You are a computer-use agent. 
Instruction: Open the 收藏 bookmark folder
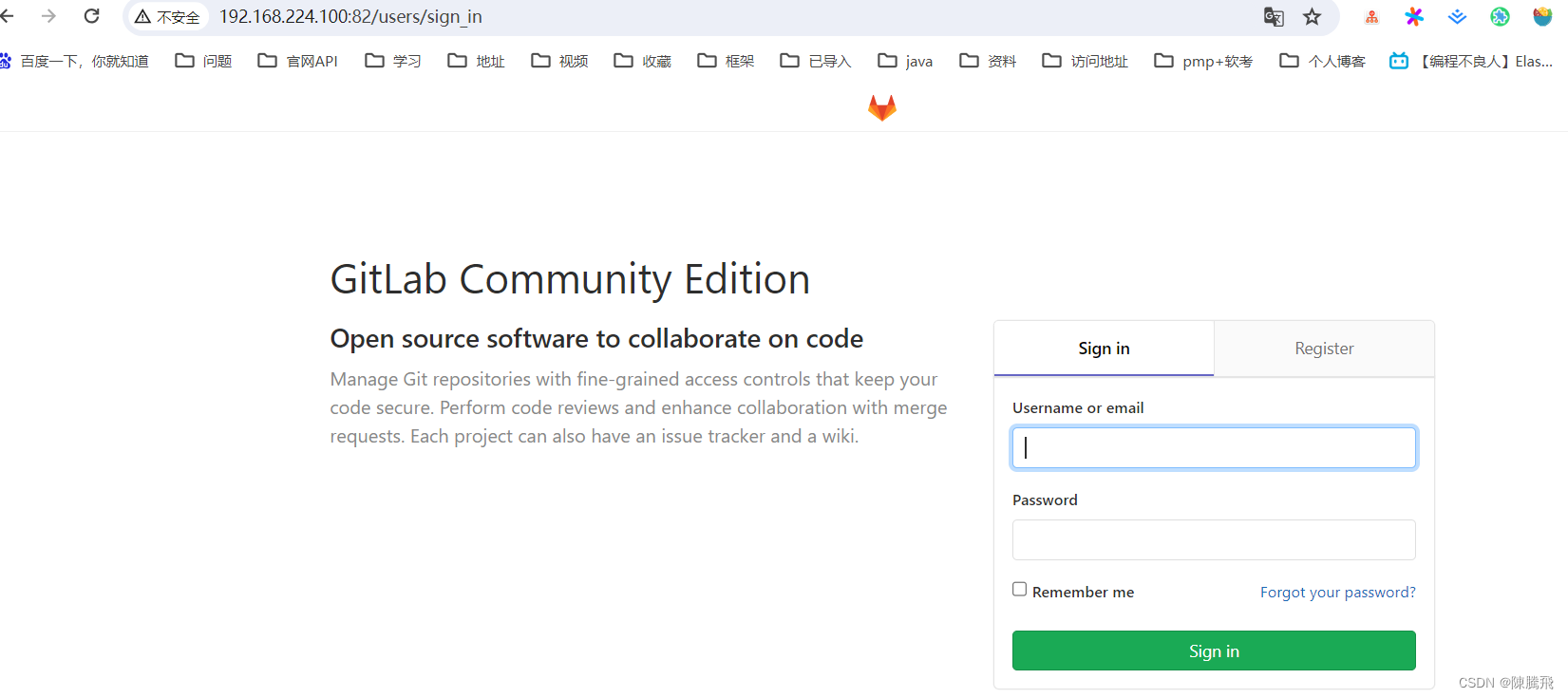click(x=642, y=61)
